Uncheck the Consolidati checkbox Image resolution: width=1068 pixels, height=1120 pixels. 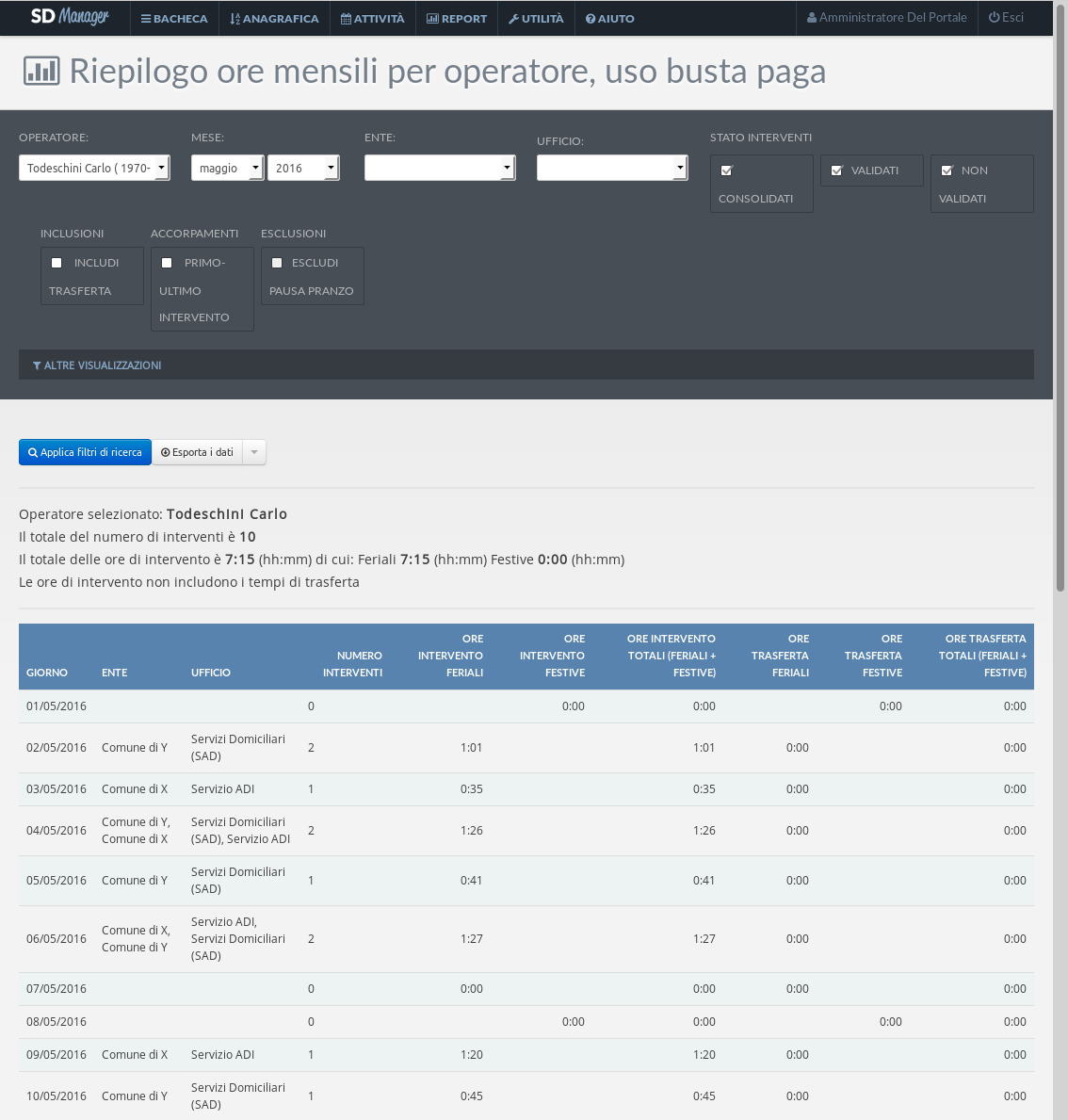(726, 170)
